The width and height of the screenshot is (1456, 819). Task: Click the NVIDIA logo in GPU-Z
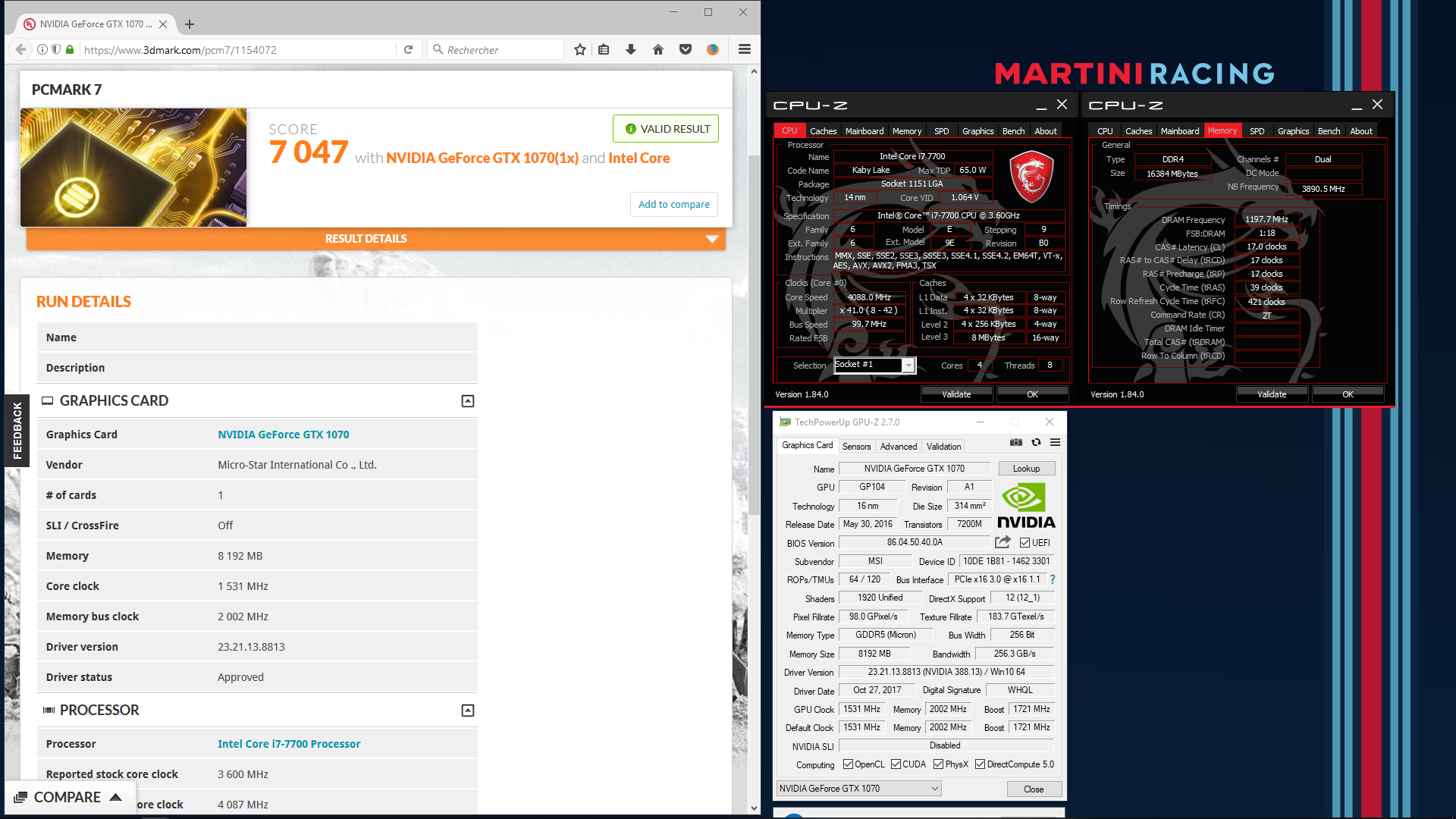1026,505
